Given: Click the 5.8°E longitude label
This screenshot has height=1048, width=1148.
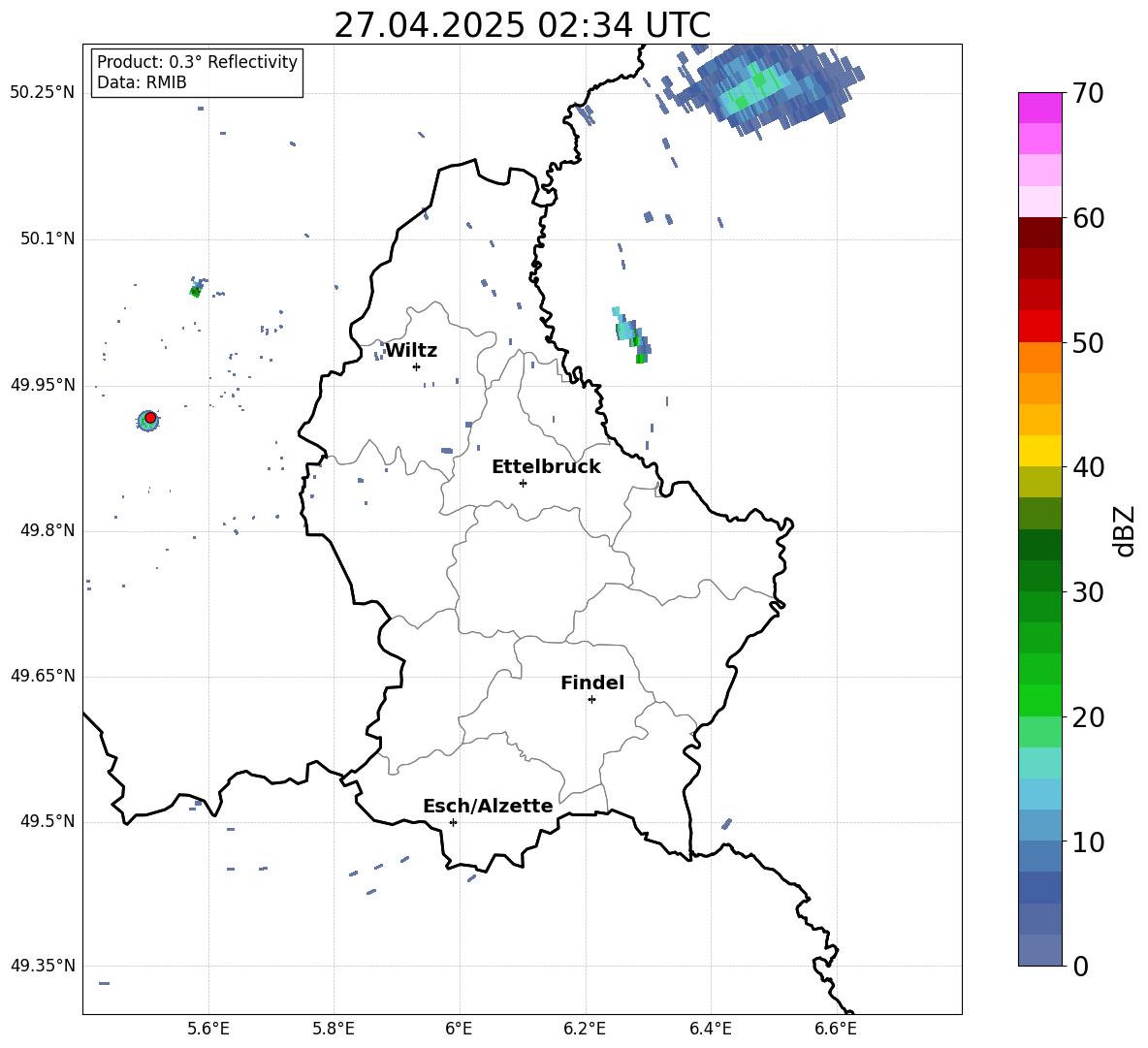Looking at the screenshot, I should [x=334, y=1029].
